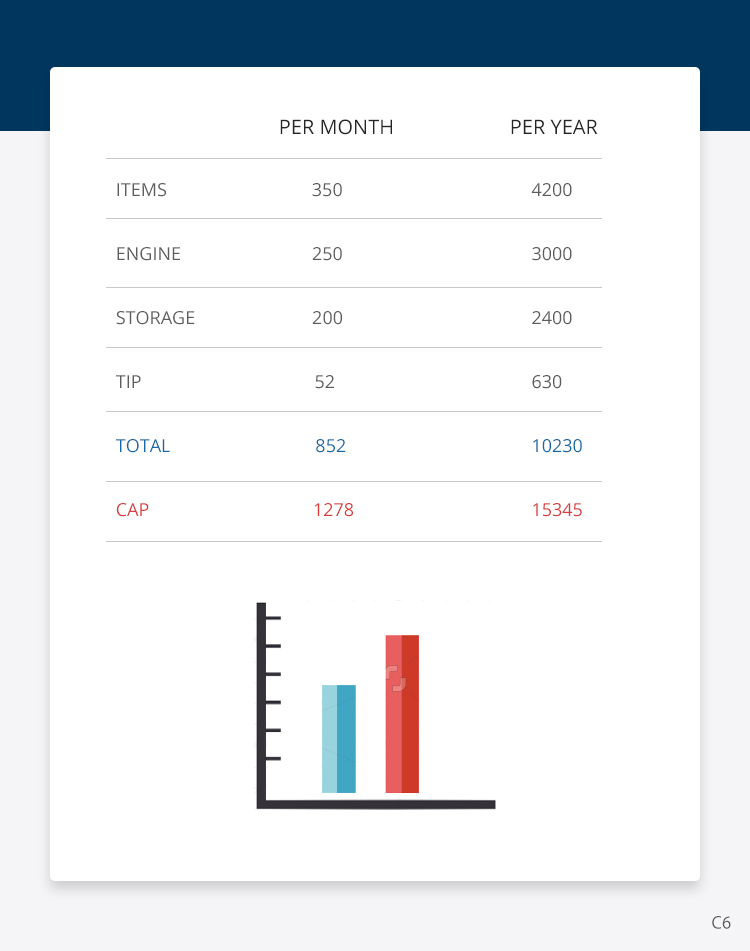
Task: Click the red CAP label
Action: (132, 510)
